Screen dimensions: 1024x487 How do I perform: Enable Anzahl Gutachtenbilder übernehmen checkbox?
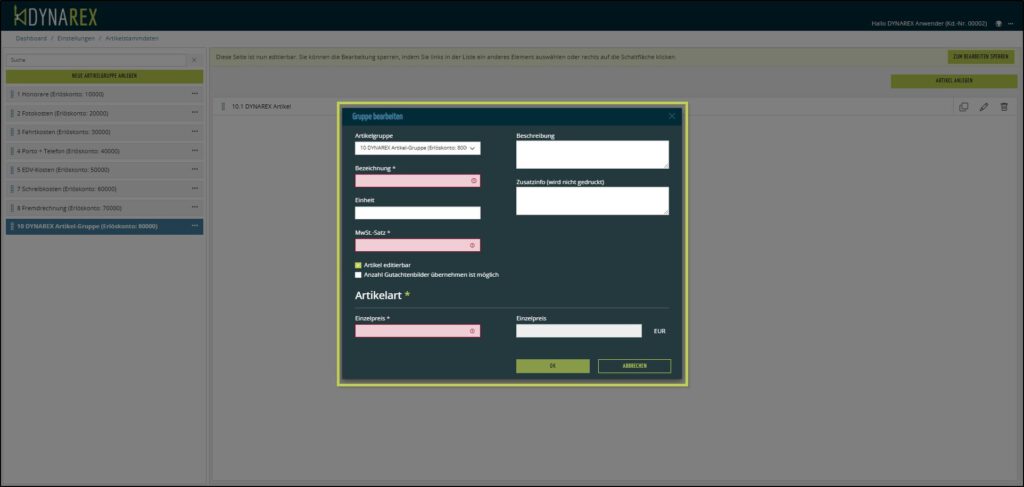pos(358,275)
